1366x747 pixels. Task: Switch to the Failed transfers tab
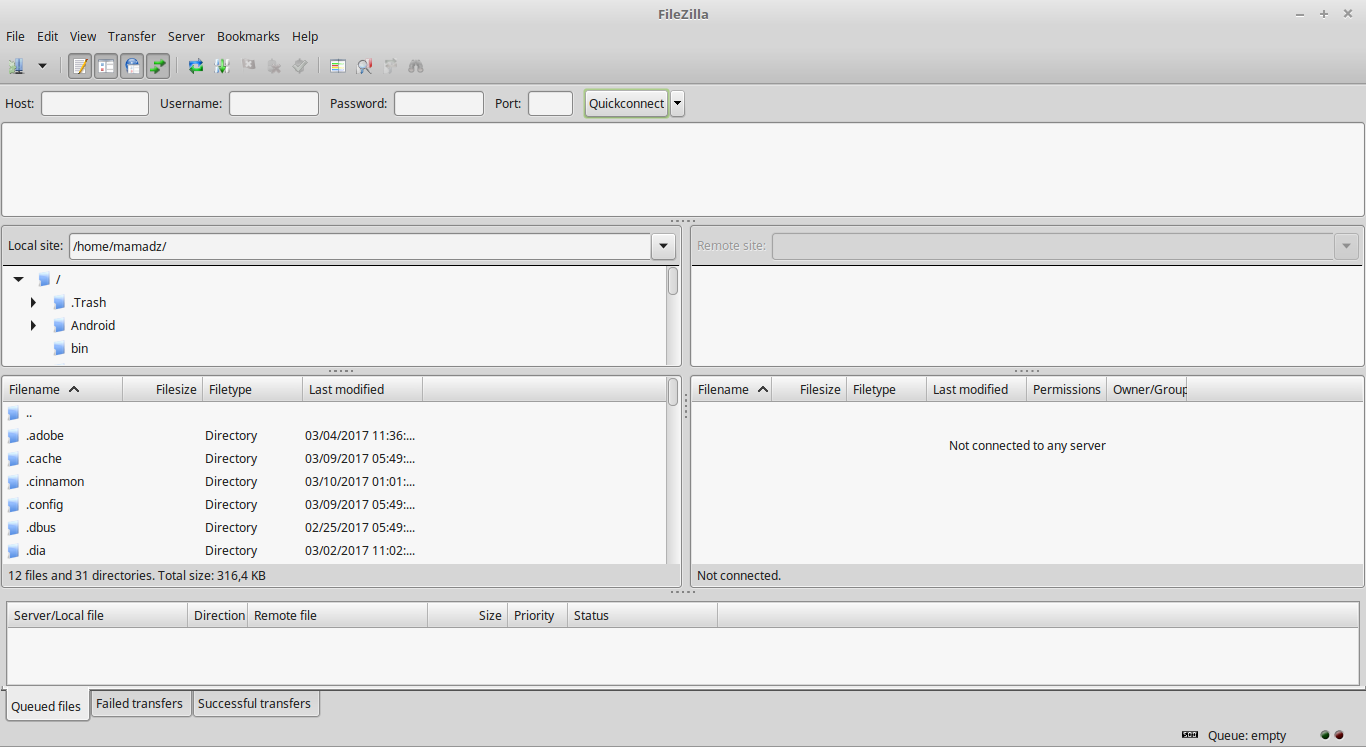click(140, 704)
